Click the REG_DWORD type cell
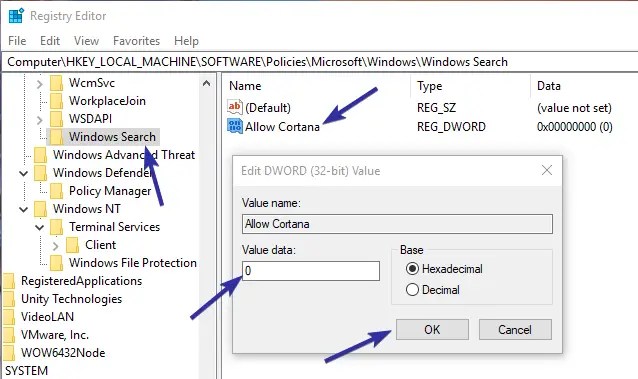This screenshot has width=638, height=379. click(451, 127)
